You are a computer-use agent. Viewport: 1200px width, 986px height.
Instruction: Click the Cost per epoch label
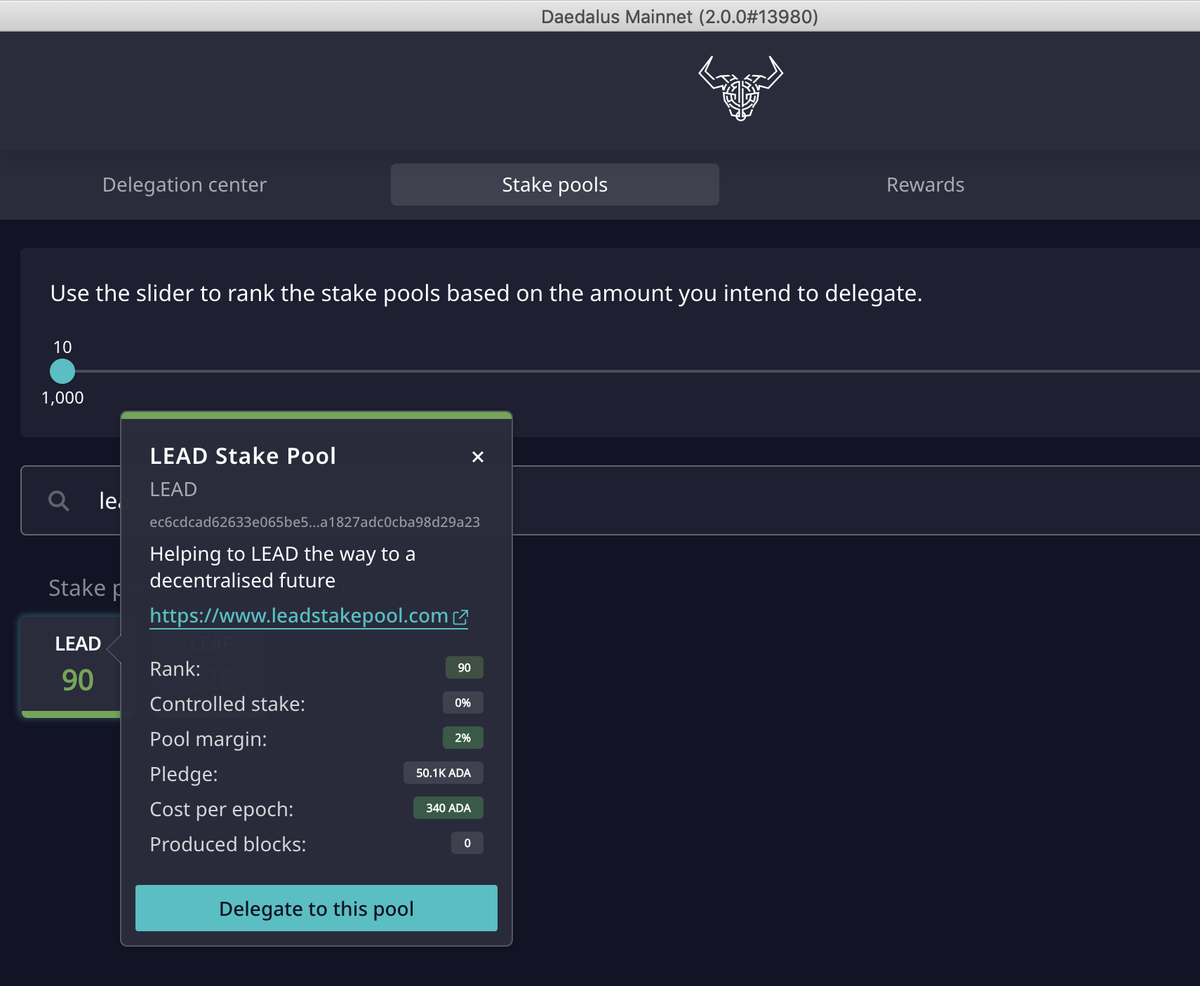point(222,809)
